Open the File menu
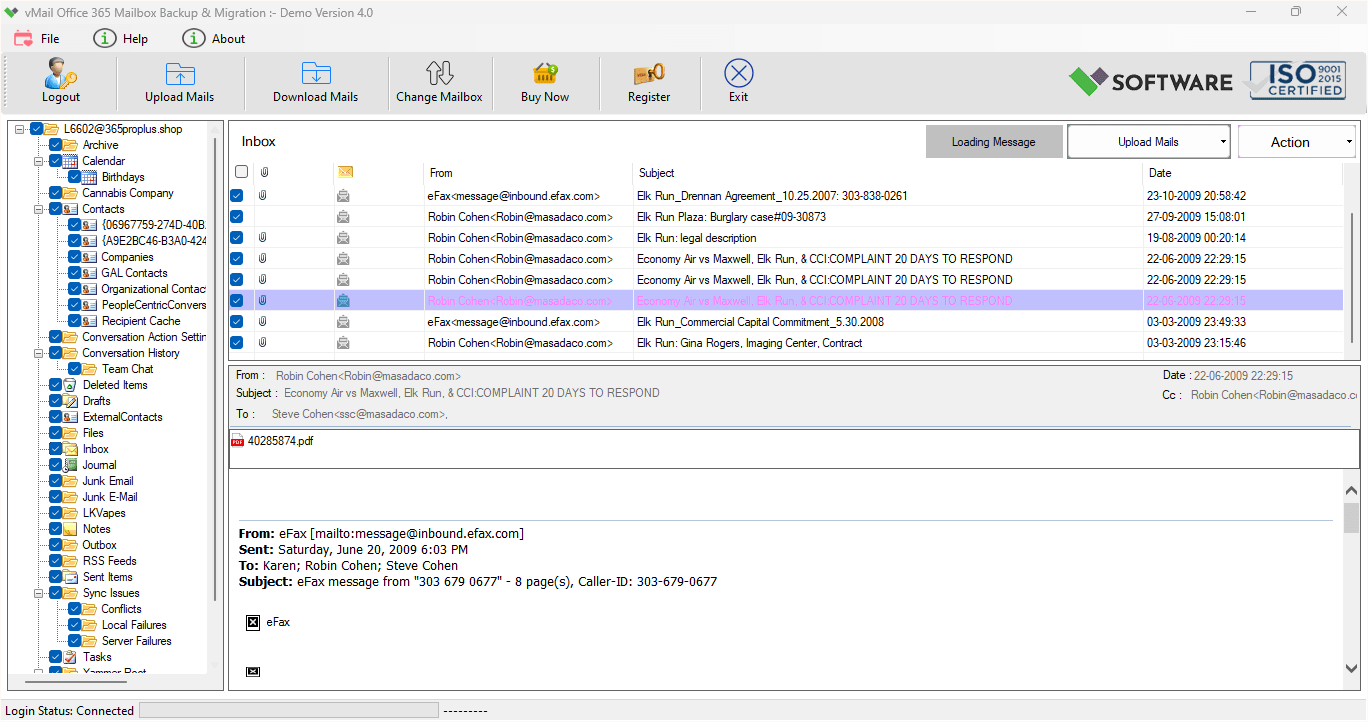The width and height of the screenshot is (1368, 722). tap(37, 39)
